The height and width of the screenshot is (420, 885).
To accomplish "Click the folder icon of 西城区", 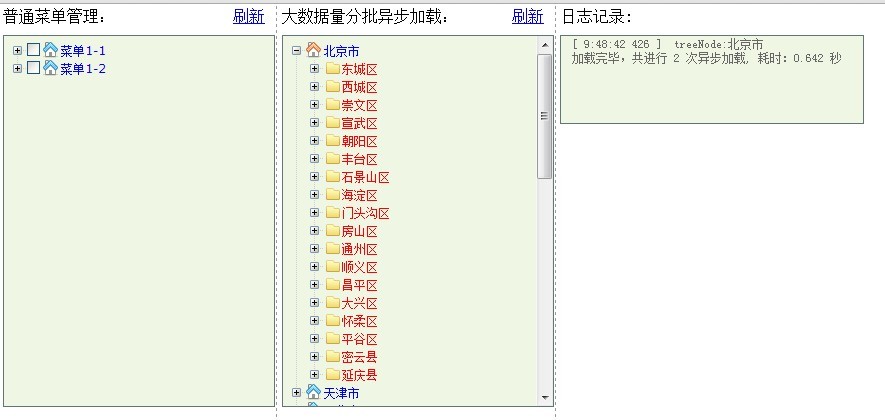I will 332,87.
